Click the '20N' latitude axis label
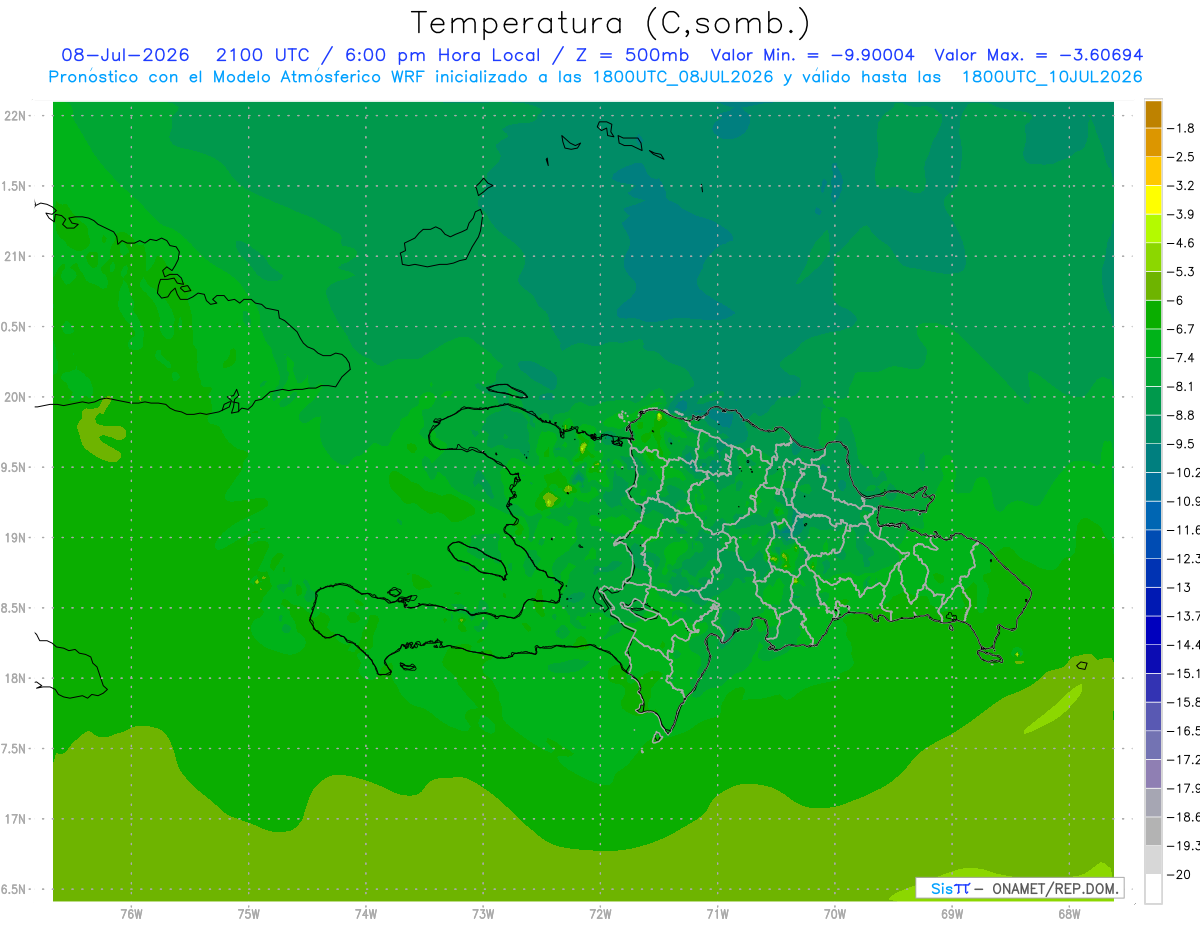Viewport: 1200px width, 927px height. pyautogui.click(x=14, y=397)
